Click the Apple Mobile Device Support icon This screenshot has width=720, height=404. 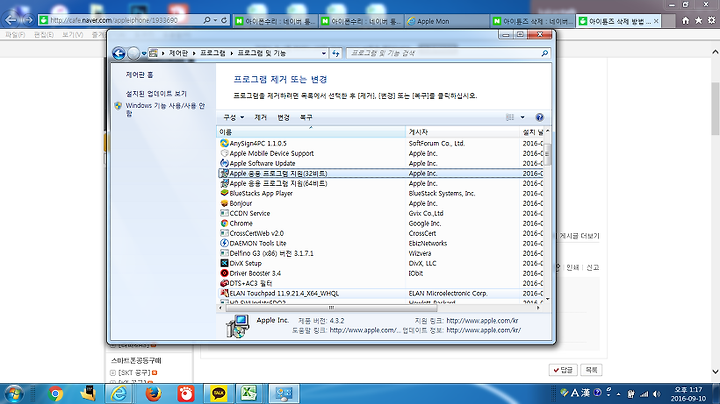point(224,153)
